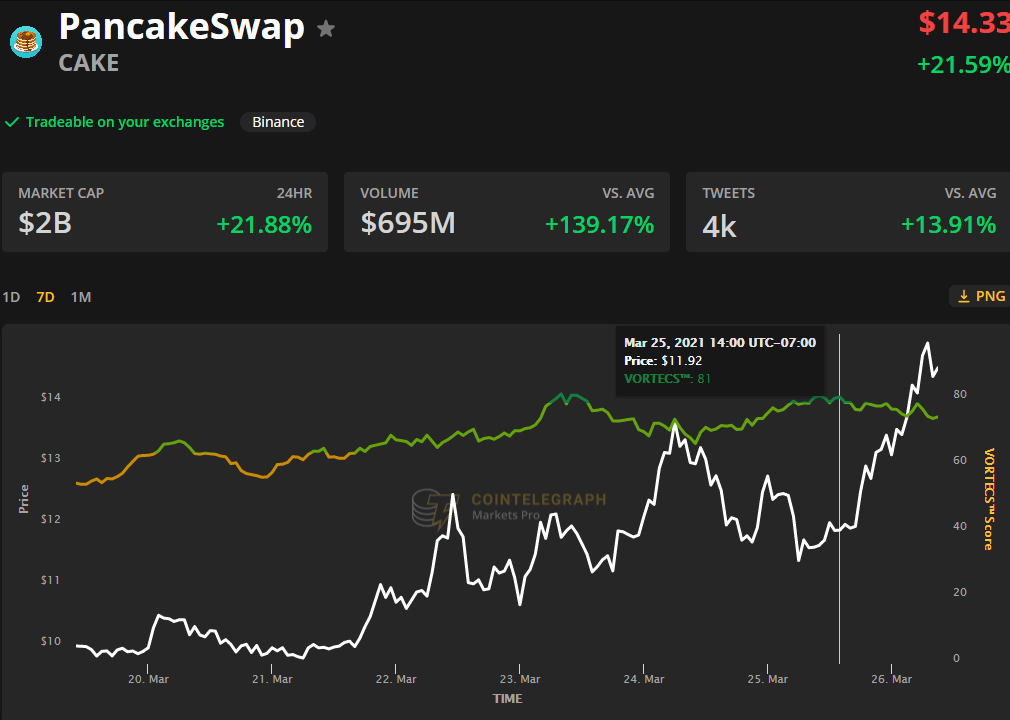This screenshot has width=1010, height=720.
Task: Open the Volume $695M stat card
Action: [x=507, y=212]
